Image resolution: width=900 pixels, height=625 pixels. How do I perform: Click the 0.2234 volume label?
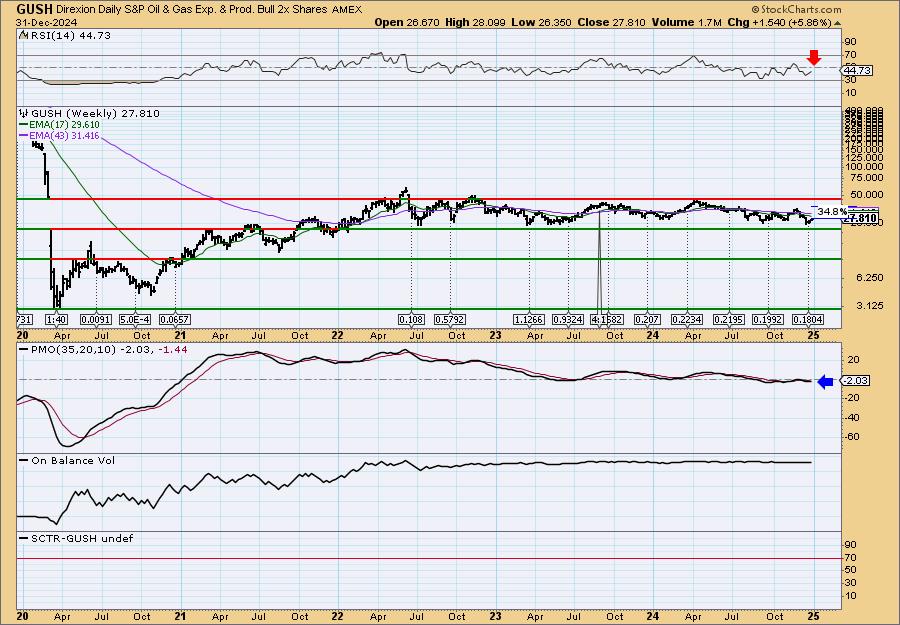pyautogui.click(x=687, y=320)
